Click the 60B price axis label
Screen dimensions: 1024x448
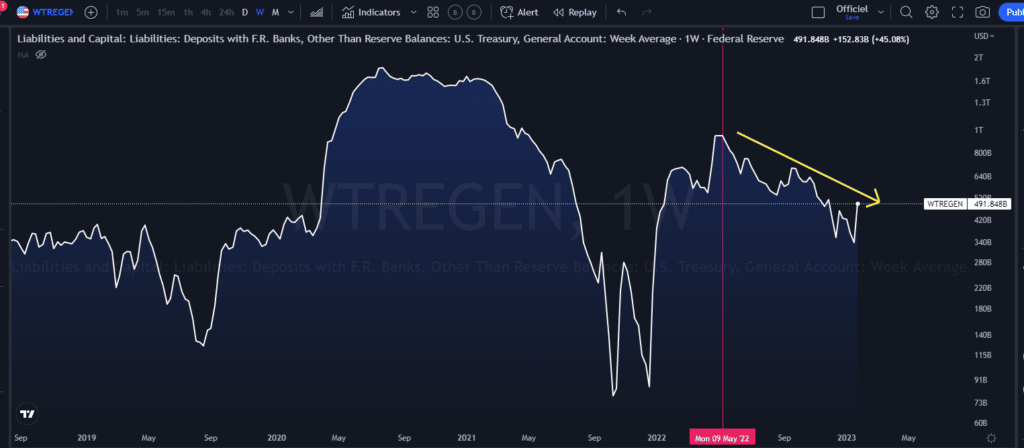[982, 423]
